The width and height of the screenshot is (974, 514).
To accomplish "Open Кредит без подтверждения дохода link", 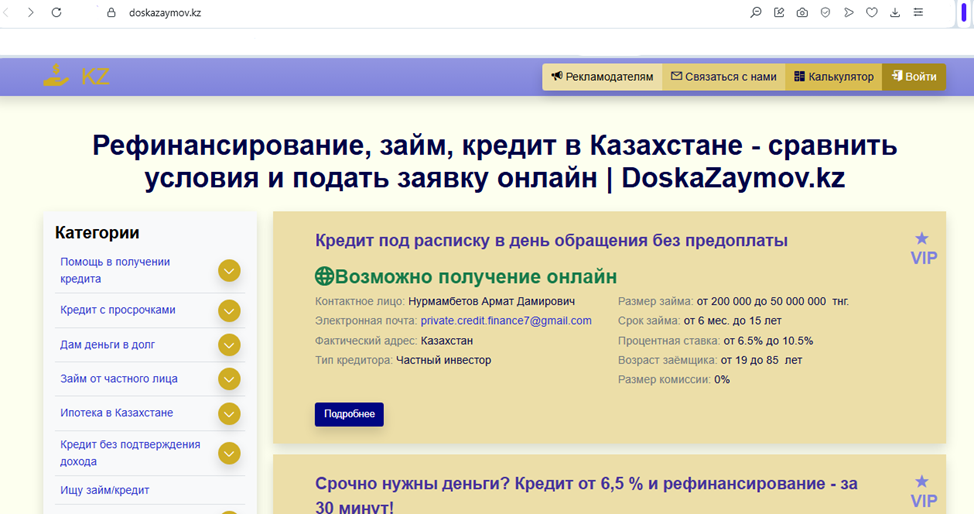I will pos(130,452).
